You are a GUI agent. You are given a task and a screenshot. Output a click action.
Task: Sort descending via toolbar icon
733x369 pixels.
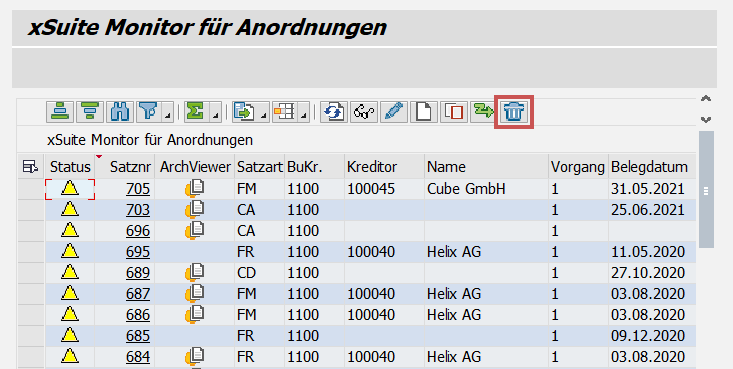pos(90,112)
